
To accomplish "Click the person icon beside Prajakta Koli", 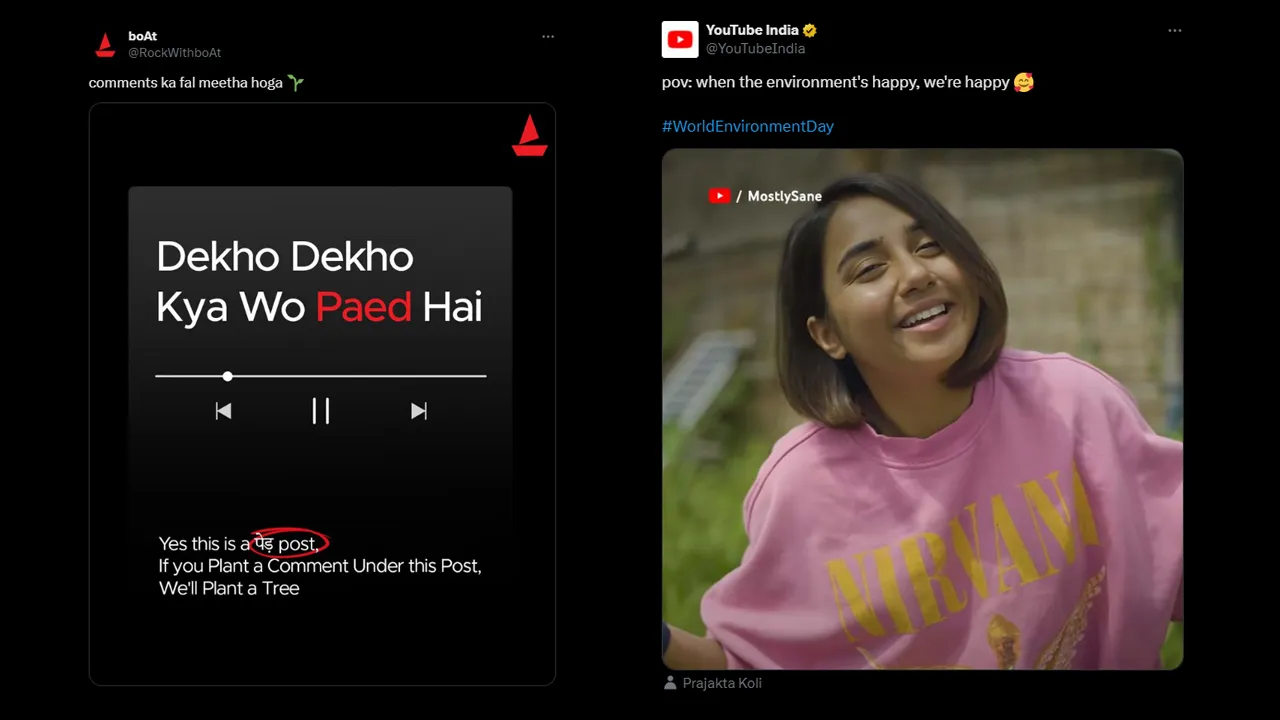I will click(670, 683).
